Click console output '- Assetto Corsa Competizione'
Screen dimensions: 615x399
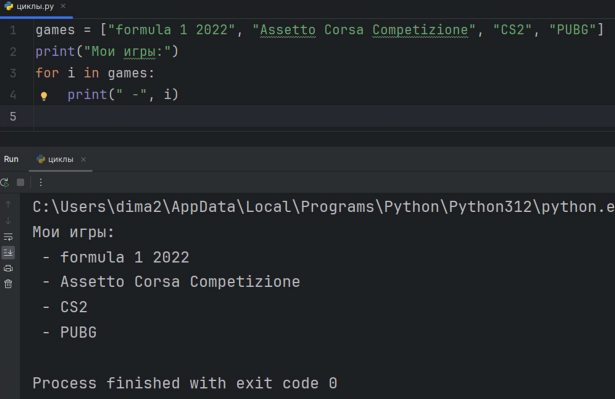tap(171, 282)
